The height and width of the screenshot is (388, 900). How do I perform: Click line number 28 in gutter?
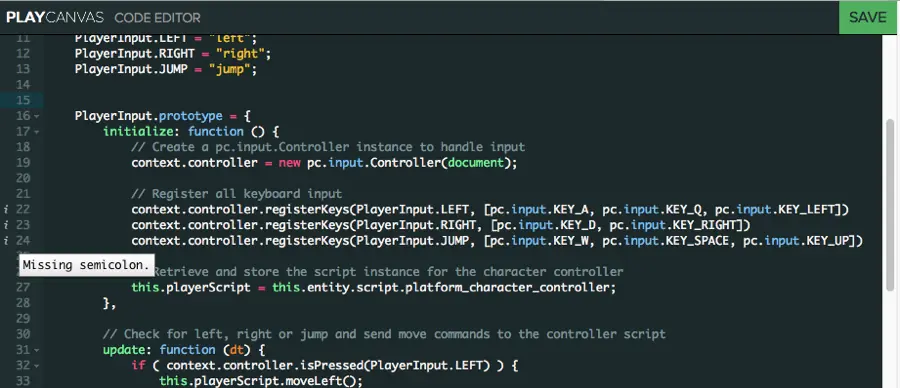(23, 302)
